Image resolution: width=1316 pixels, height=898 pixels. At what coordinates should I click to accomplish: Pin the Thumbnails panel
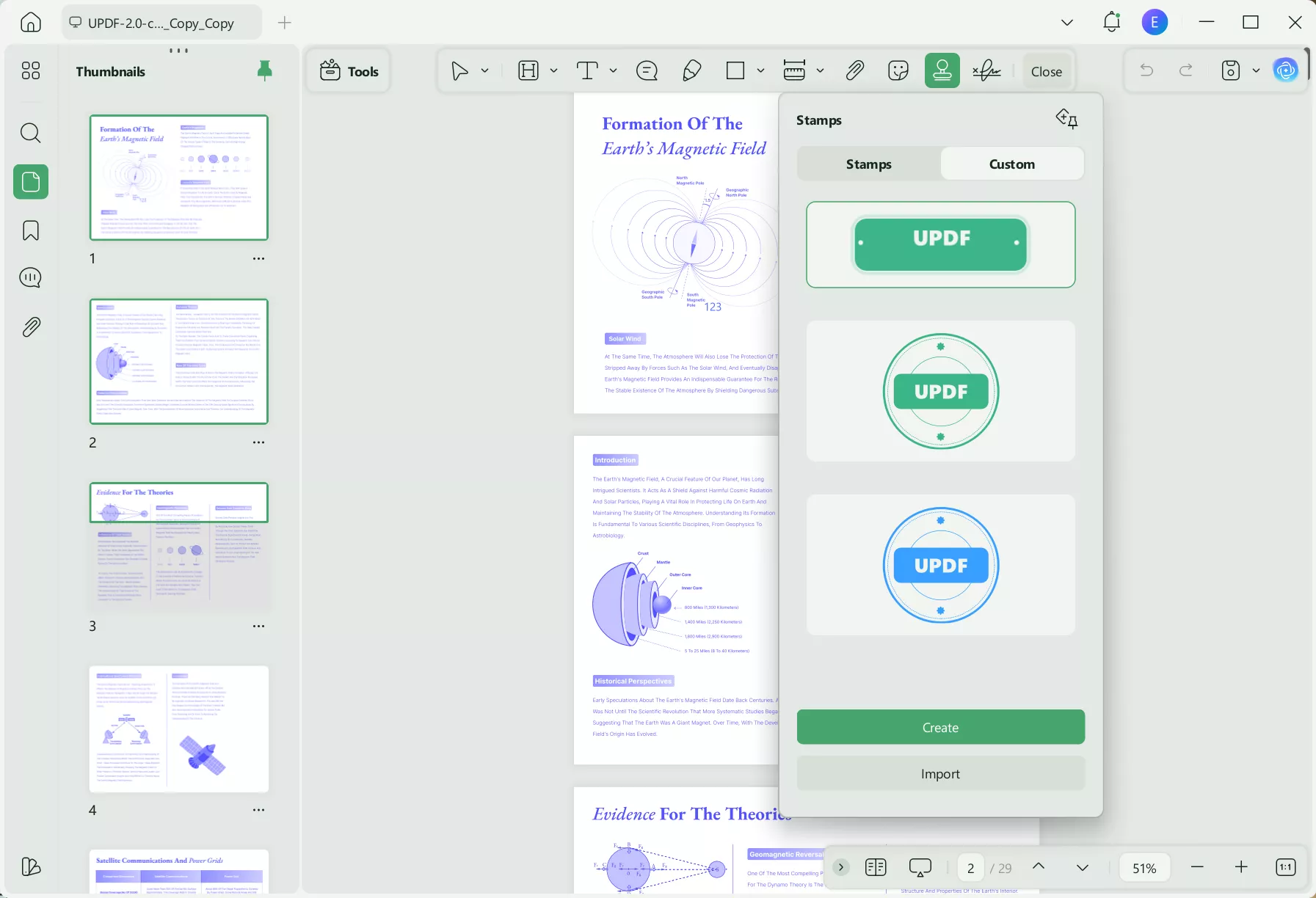click(x=265, y=70)
